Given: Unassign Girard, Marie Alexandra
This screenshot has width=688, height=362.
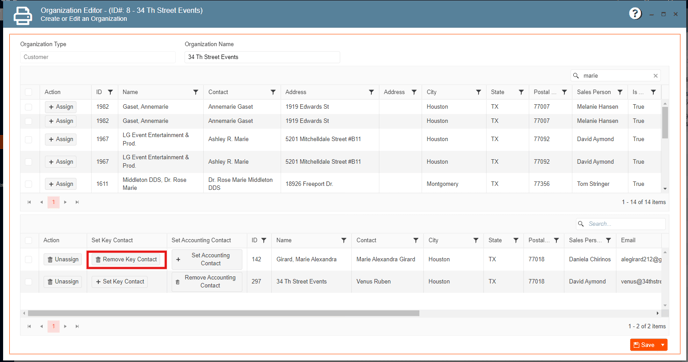Looking at the screenshot, I should [63, 259].
